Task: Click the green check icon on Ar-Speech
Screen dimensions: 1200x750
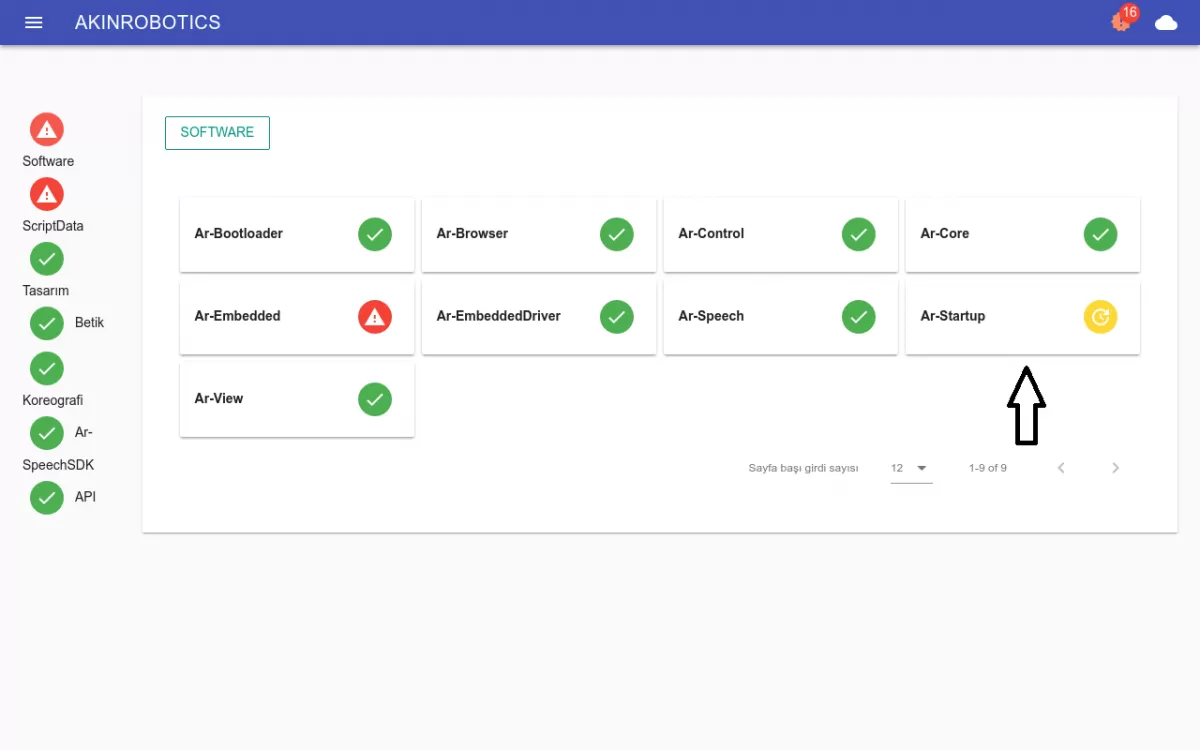Action: click(x=858, y=317)
